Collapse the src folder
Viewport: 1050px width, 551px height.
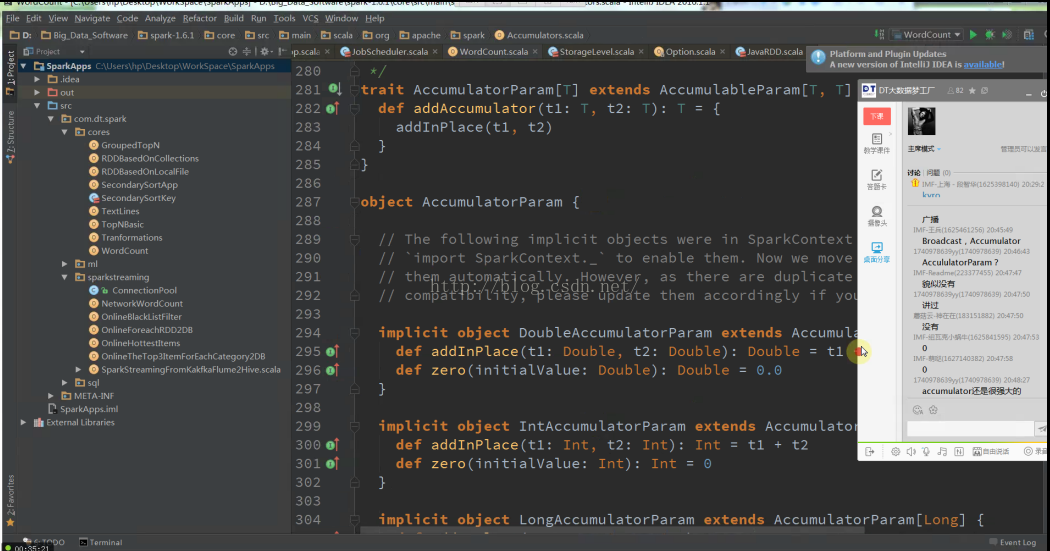(x=38, y=106)
